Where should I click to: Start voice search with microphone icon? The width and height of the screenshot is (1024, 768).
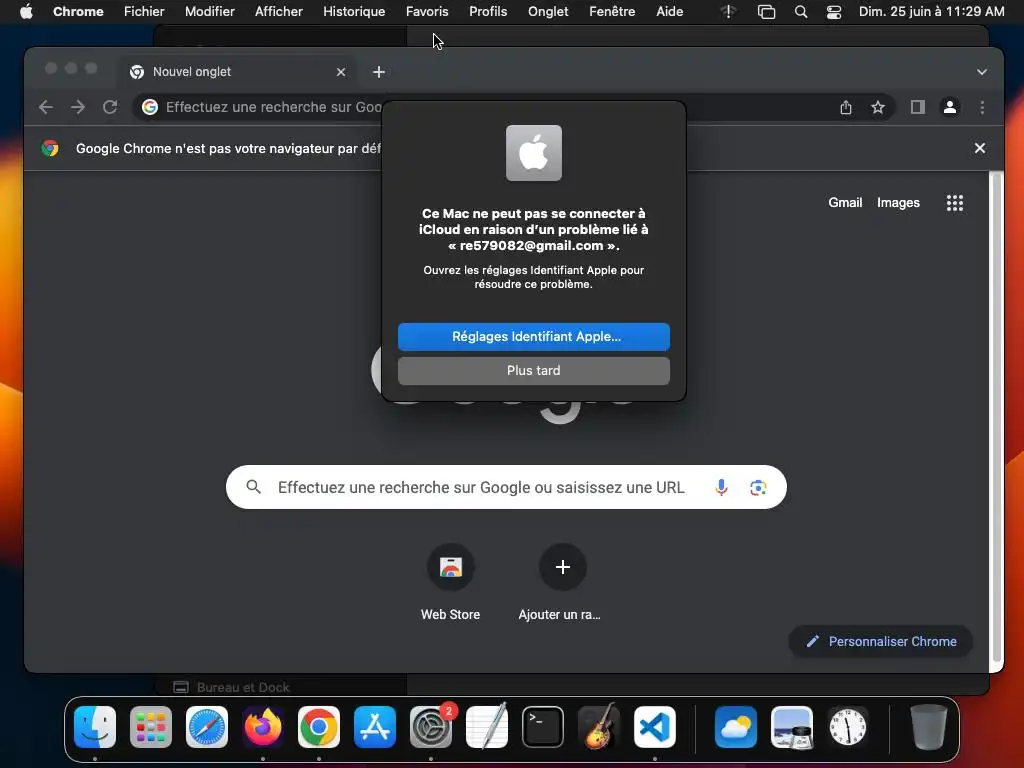(x=721, y=487)
